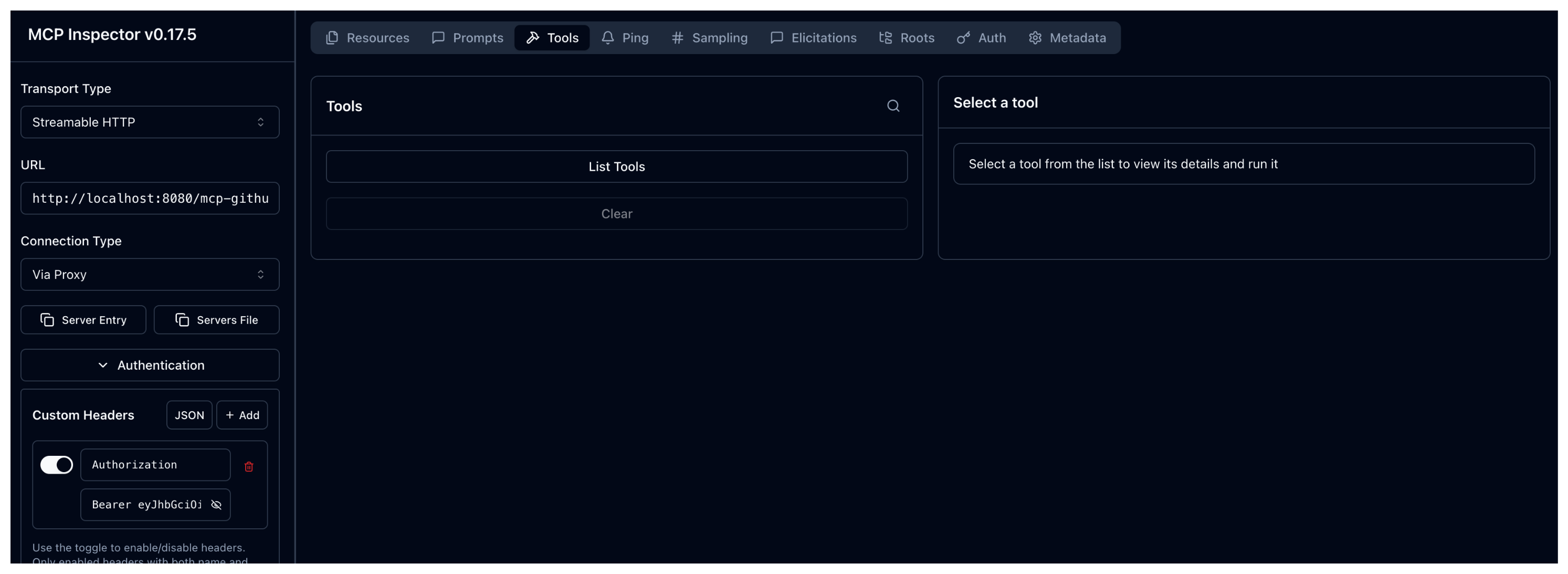
Task: Open the Connection Type dropdown
Action: click(150, 275)
